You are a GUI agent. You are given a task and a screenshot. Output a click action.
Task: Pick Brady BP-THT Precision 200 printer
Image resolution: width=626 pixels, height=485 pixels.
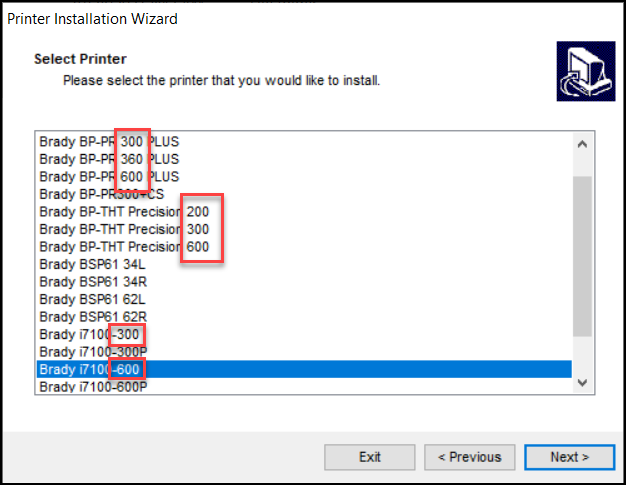[125, 211]
